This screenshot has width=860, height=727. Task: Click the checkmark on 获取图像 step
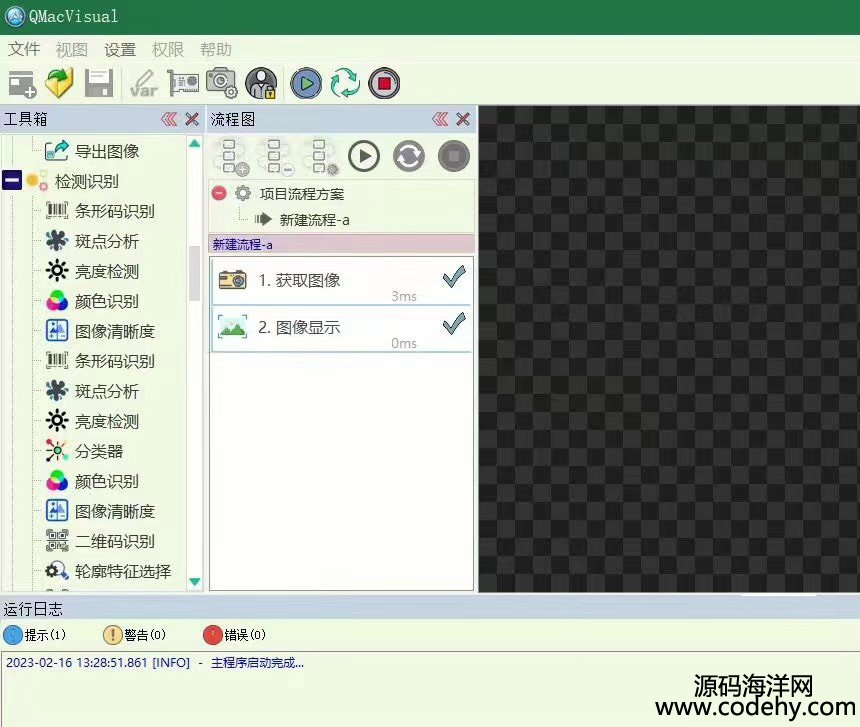454,277
